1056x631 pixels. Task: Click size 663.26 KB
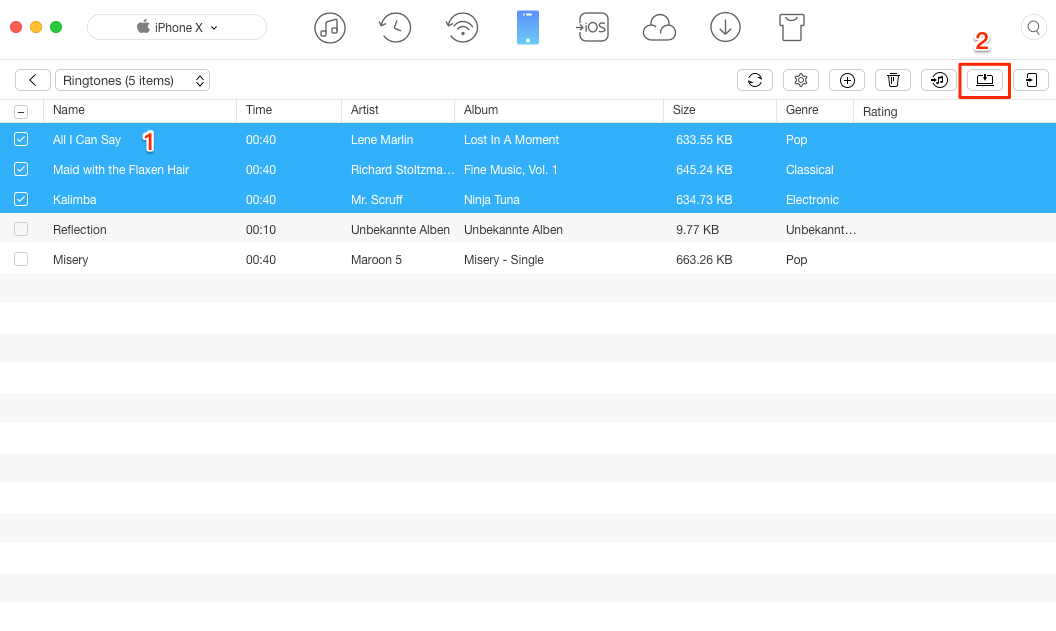point(704,260)
